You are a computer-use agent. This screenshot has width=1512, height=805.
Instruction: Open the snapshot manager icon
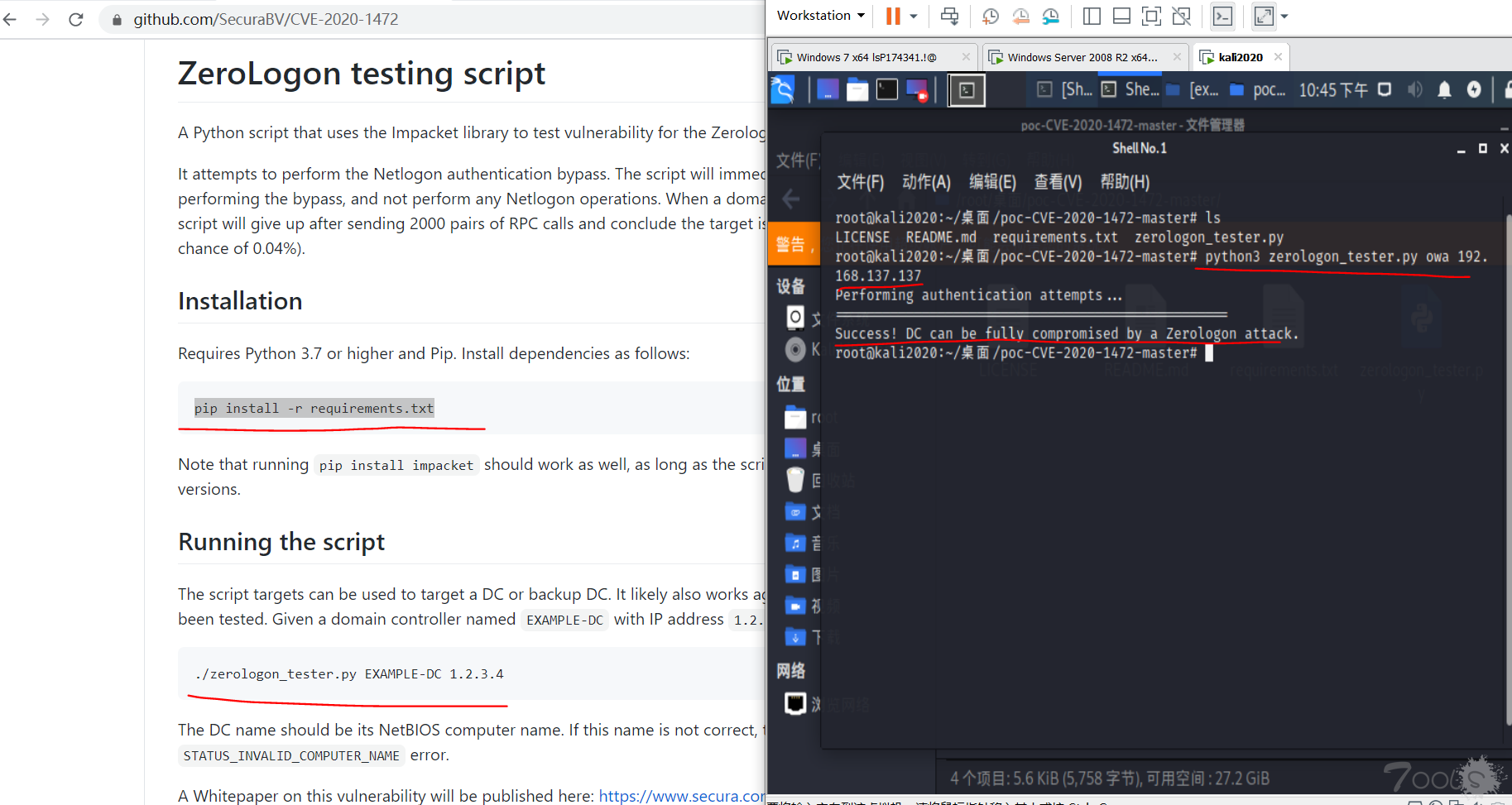1051,16
